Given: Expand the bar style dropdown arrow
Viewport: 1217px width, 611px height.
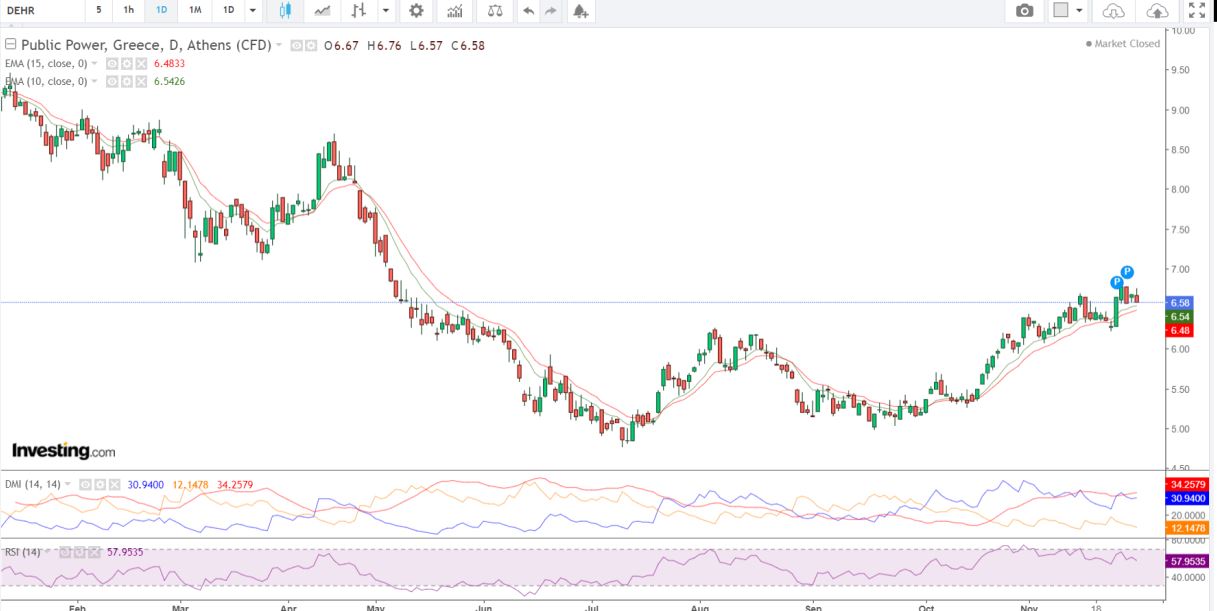Looking at the screenshot, I should (386, 10).
